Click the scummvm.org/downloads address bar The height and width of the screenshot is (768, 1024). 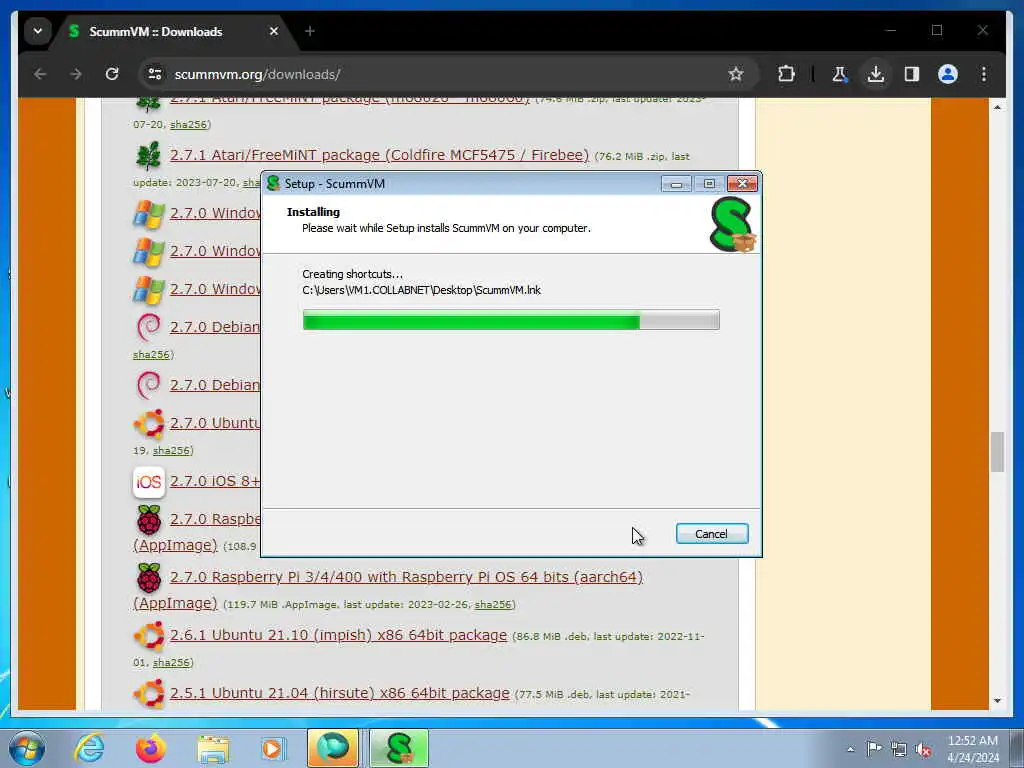pyautogui.click(x=448, y=74)
